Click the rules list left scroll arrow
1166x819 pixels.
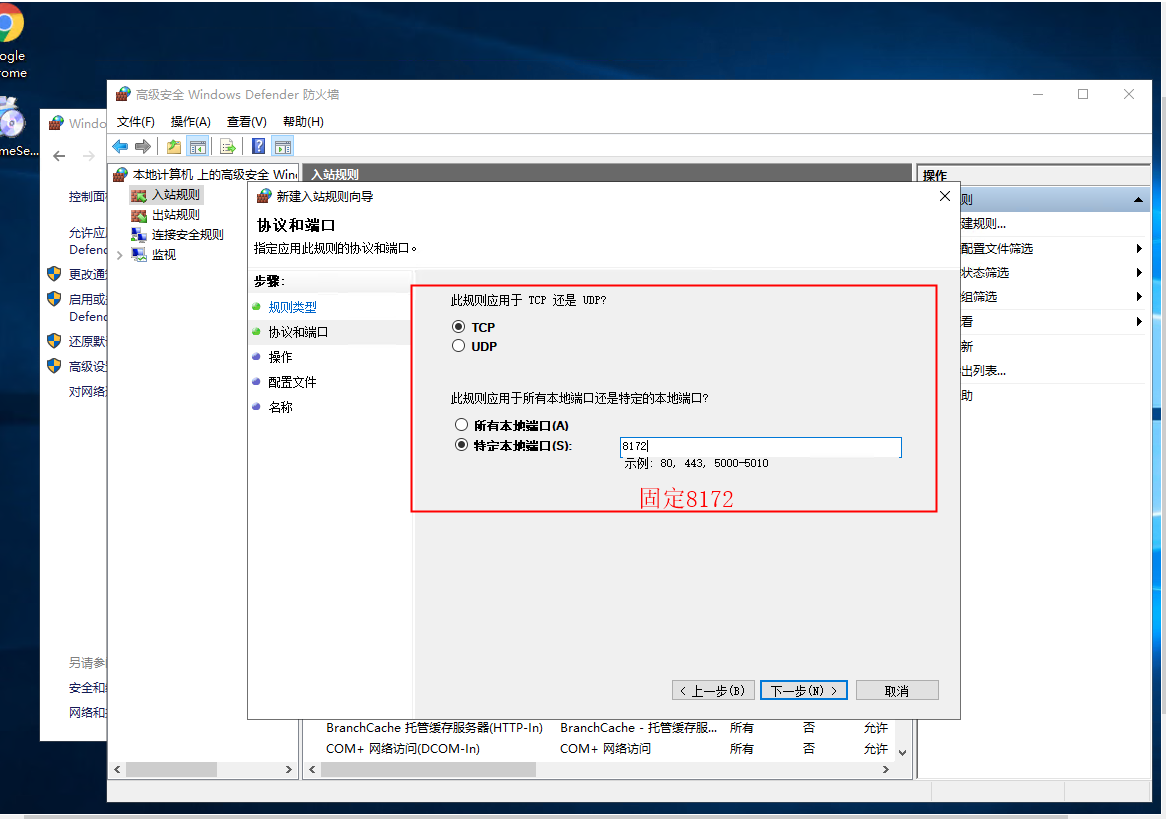[312, 769]
